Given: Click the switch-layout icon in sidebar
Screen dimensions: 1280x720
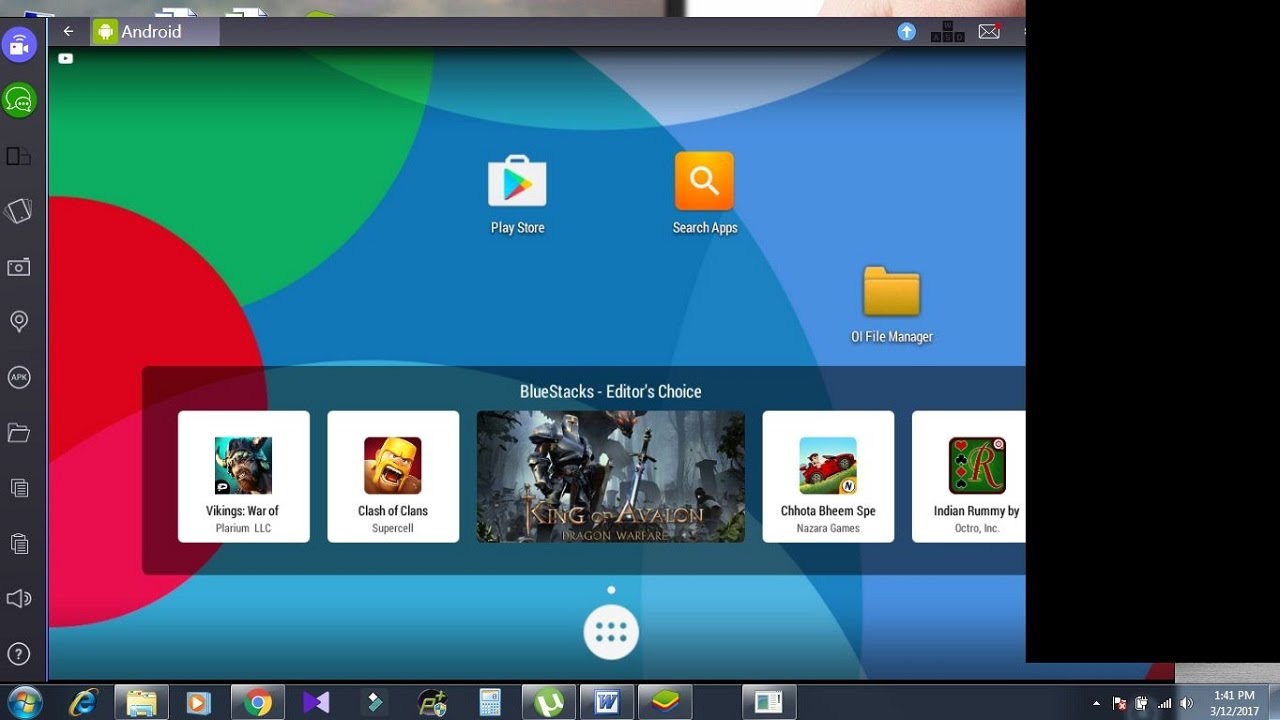Looking at the screenshot, I should pyautogui.click(x=18, y=156).
